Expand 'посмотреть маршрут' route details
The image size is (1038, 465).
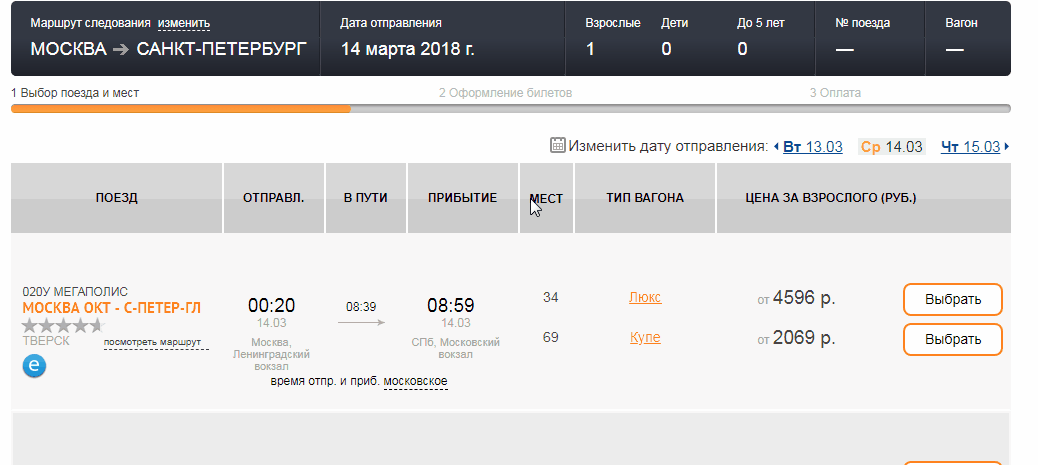point(152,343)
